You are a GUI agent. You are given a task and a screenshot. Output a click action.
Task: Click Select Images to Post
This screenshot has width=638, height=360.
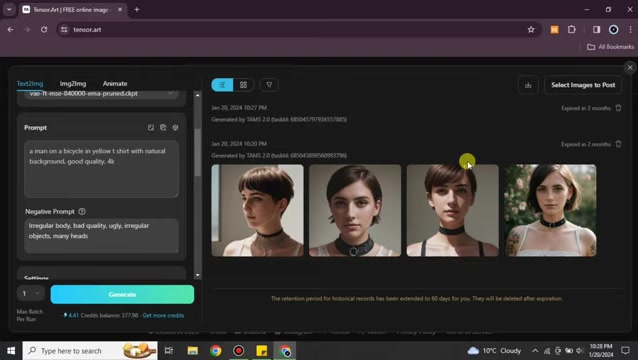coord(583,85)
